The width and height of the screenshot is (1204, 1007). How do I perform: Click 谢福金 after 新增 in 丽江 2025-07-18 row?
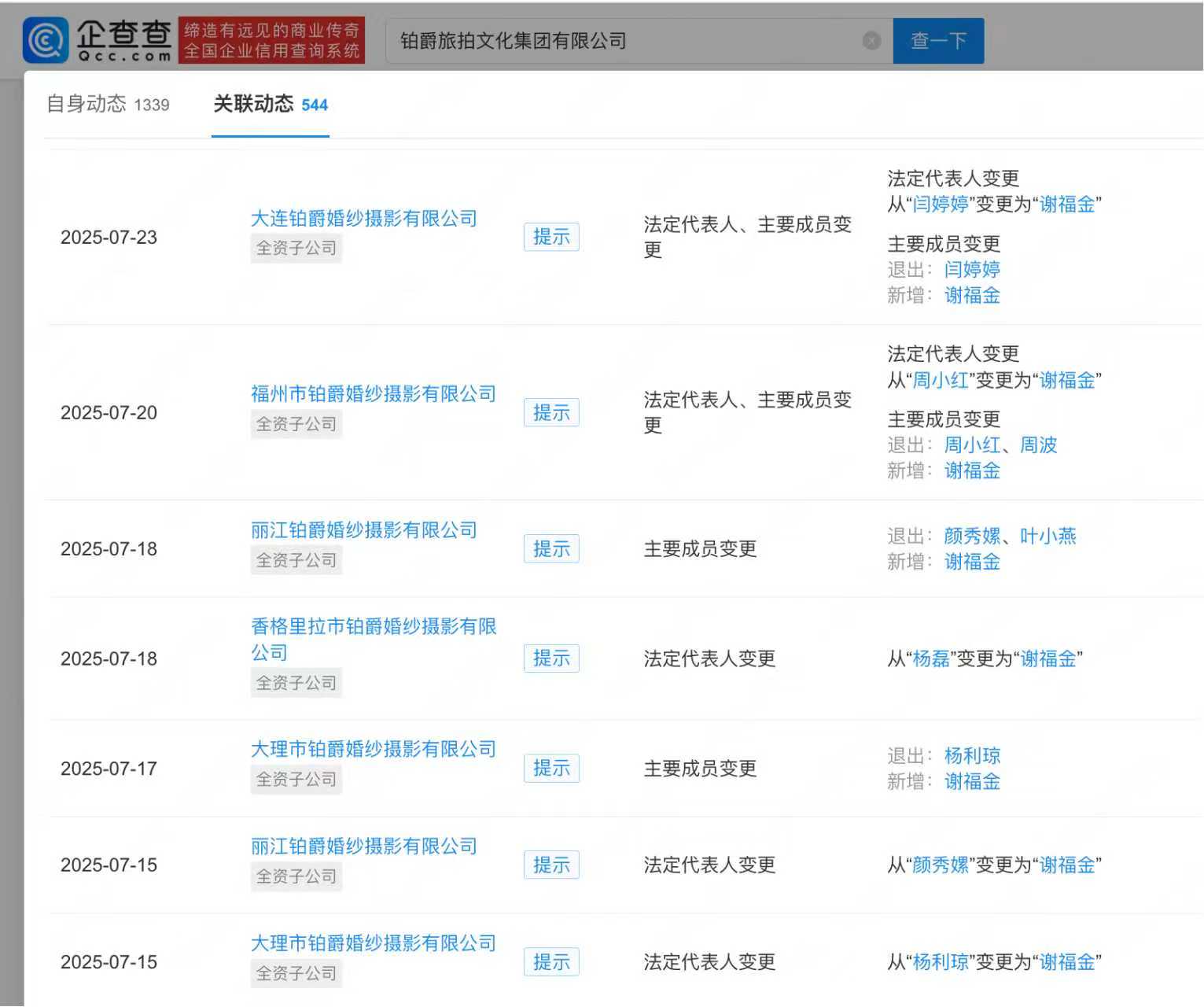[972, 562]
